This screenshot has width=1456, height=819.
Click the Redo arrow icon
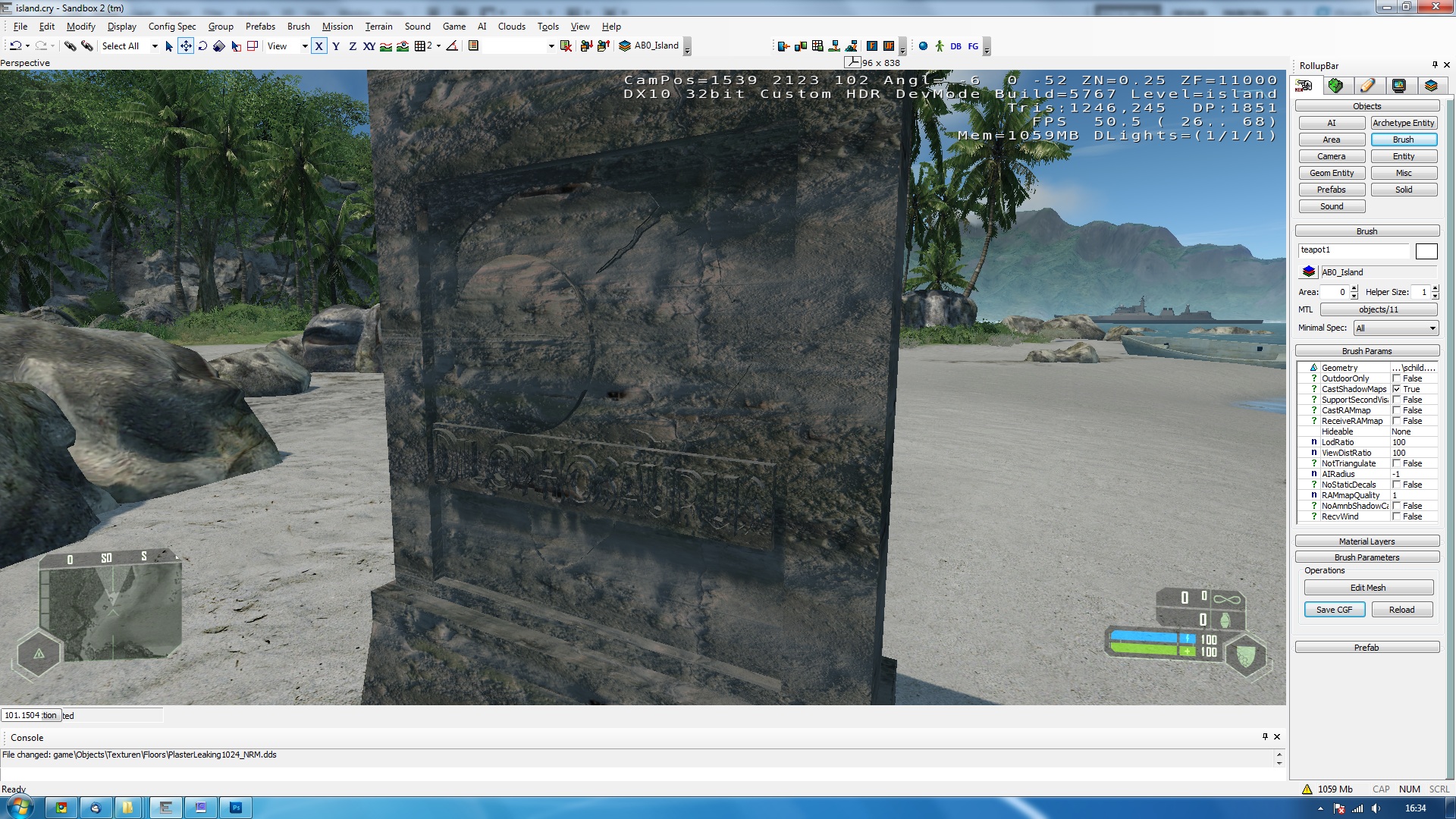point(41,46)
